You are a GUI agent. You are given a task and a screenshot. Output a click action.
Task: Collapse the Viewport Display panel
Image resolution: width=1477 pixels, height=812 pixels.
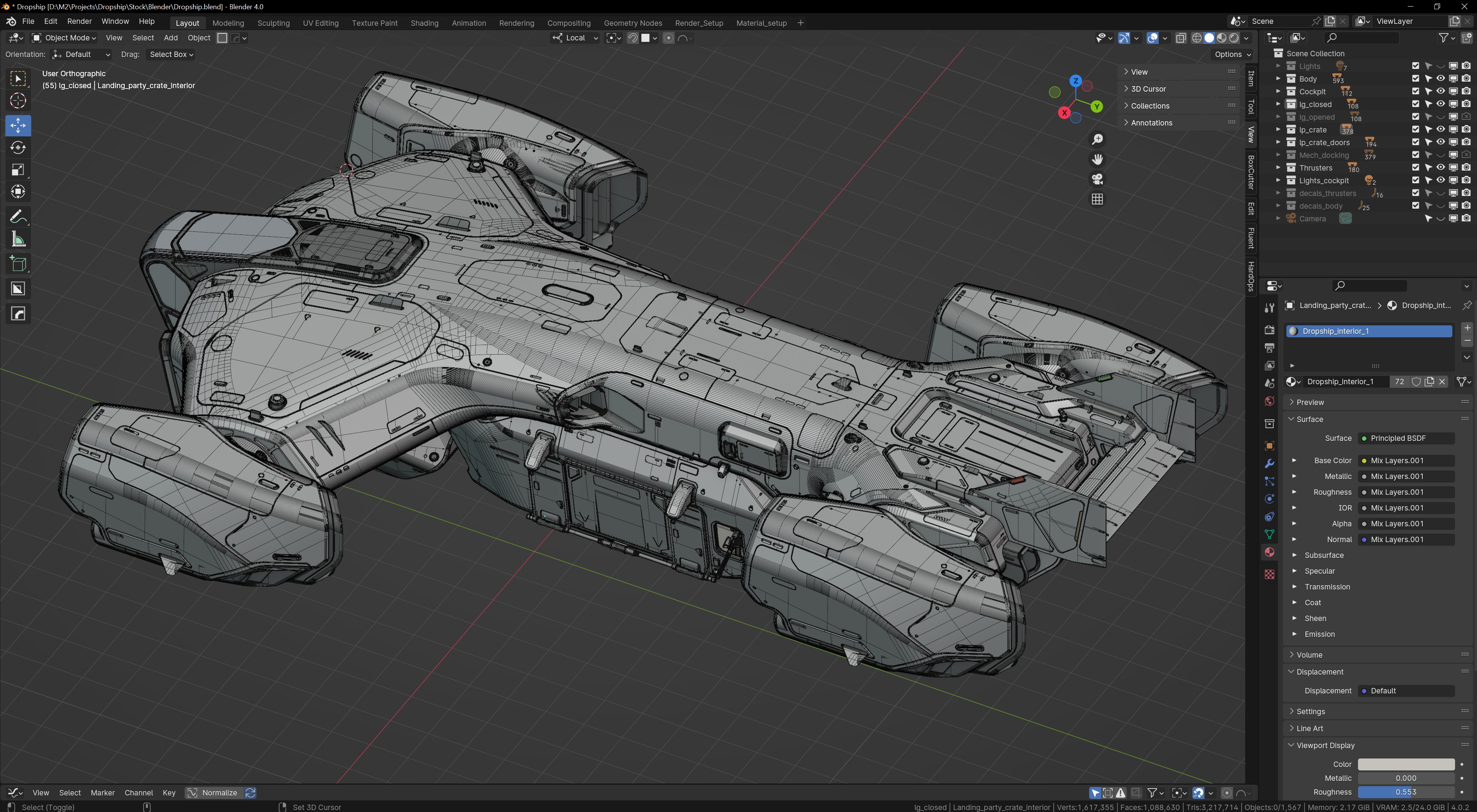(1325, 745)
